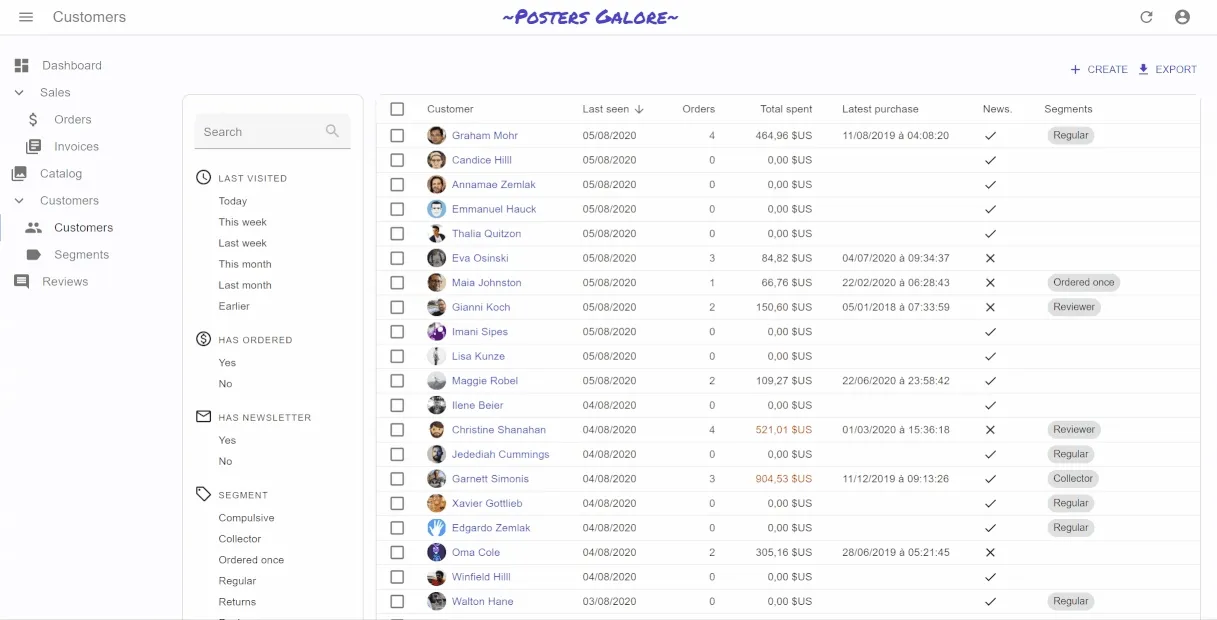Viewport: 1217px width, 620px height.
Task: Toggle the Last seen sort arrow
Action: 638,109
